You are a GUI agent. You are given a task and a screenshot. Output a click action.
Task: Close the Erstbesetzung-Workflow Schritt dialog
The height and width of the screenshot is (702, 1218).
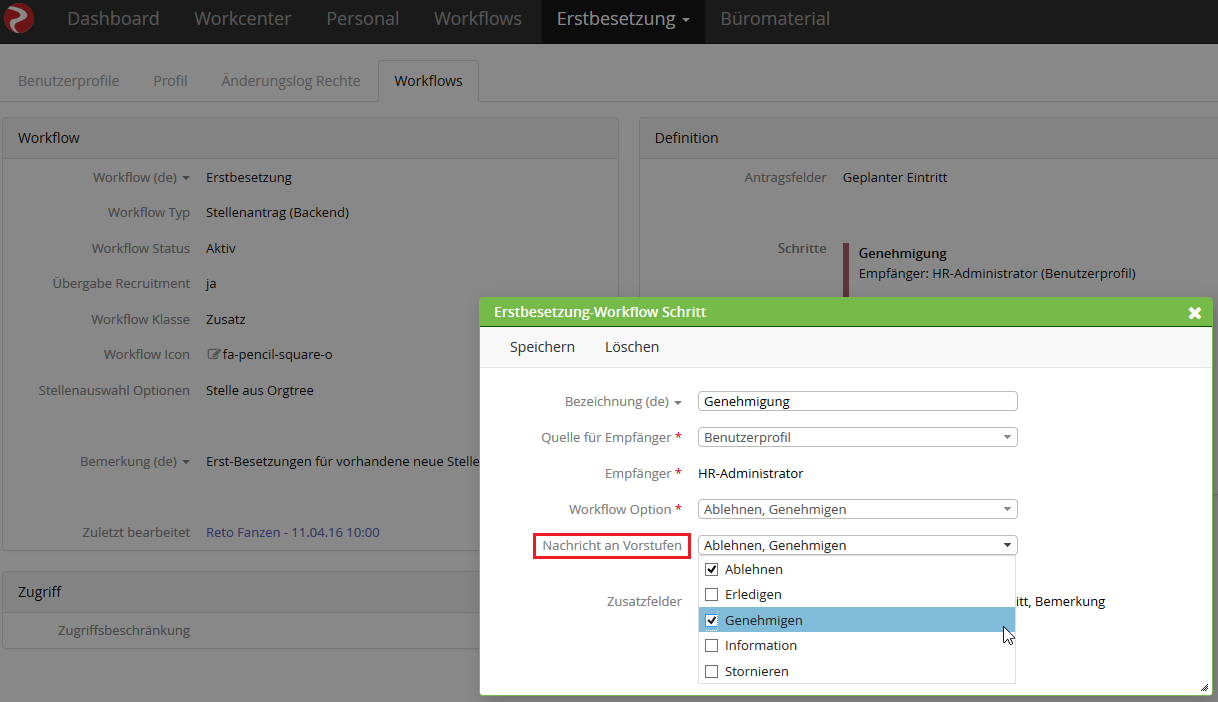(x=1194, y=313)
